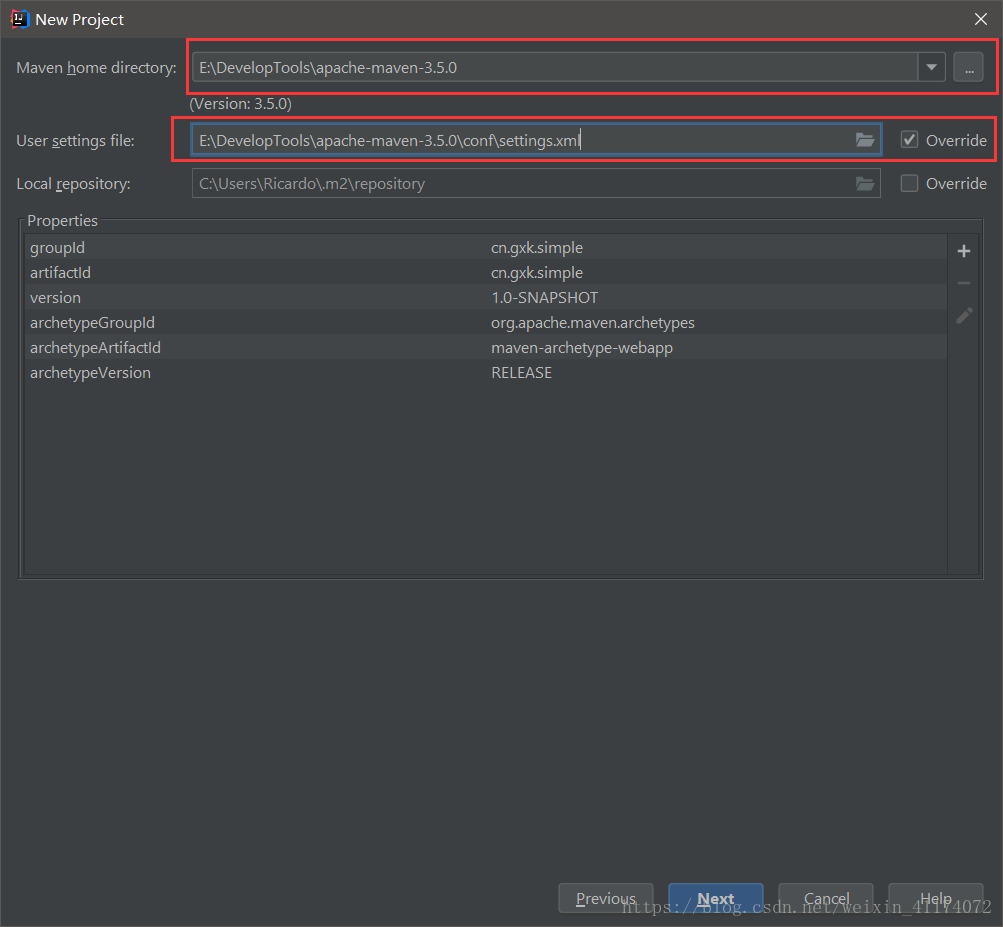Click the RELEASE archetypeVersion value
This screenshot has height=927, width=1003.
[x=521, y=372]
